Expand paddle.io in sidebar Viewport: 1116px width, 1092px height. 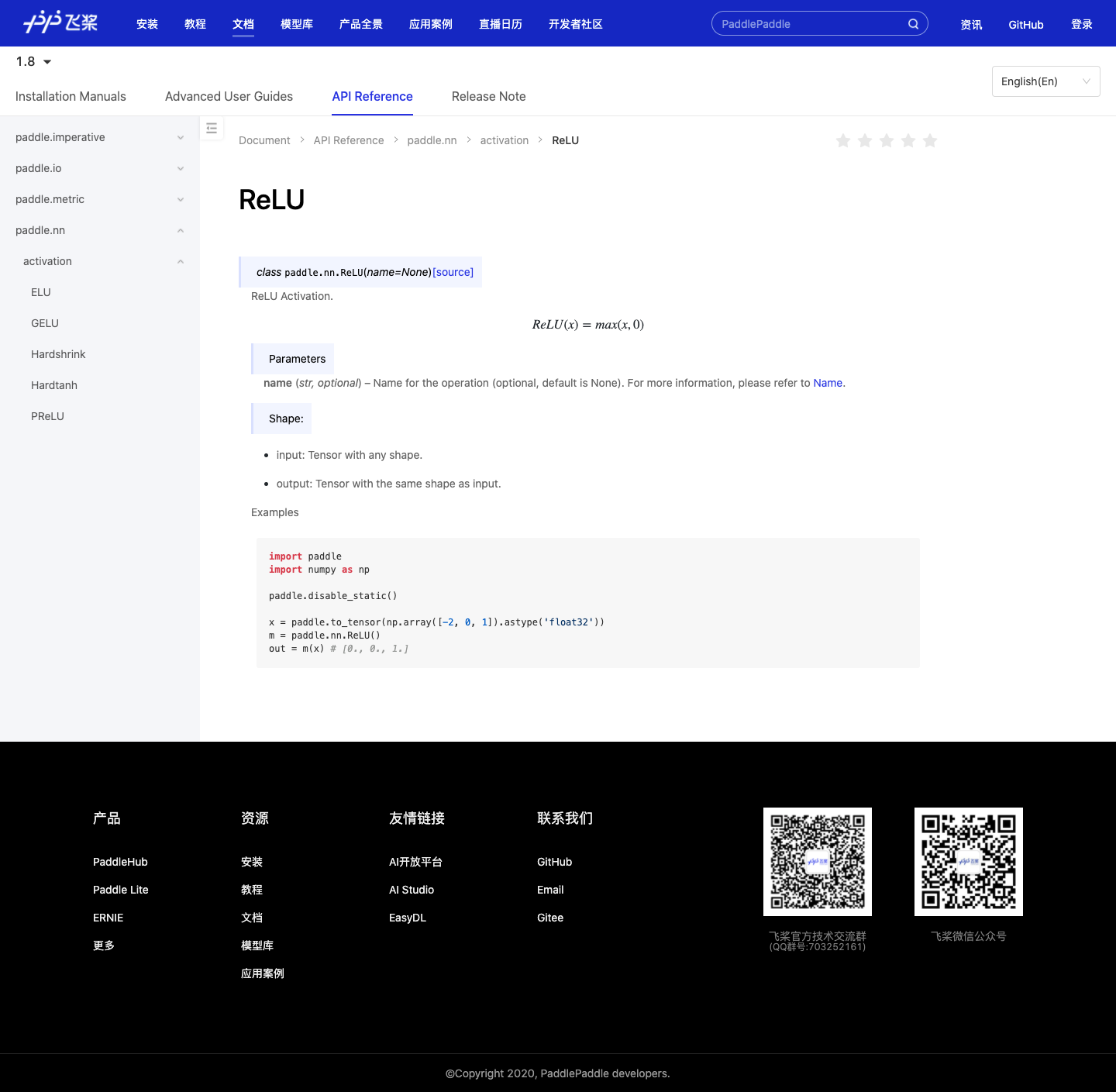click(x=100, y=168)
